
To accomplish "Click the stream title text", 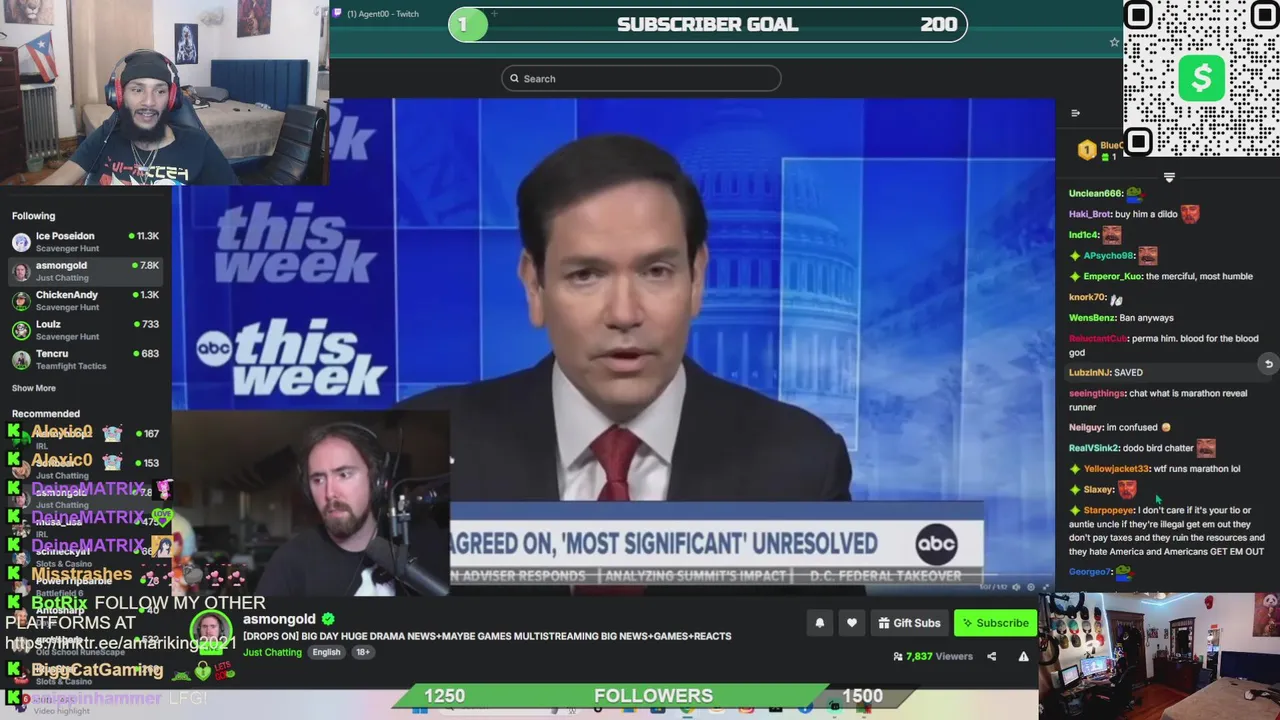I will pos(487,636).
